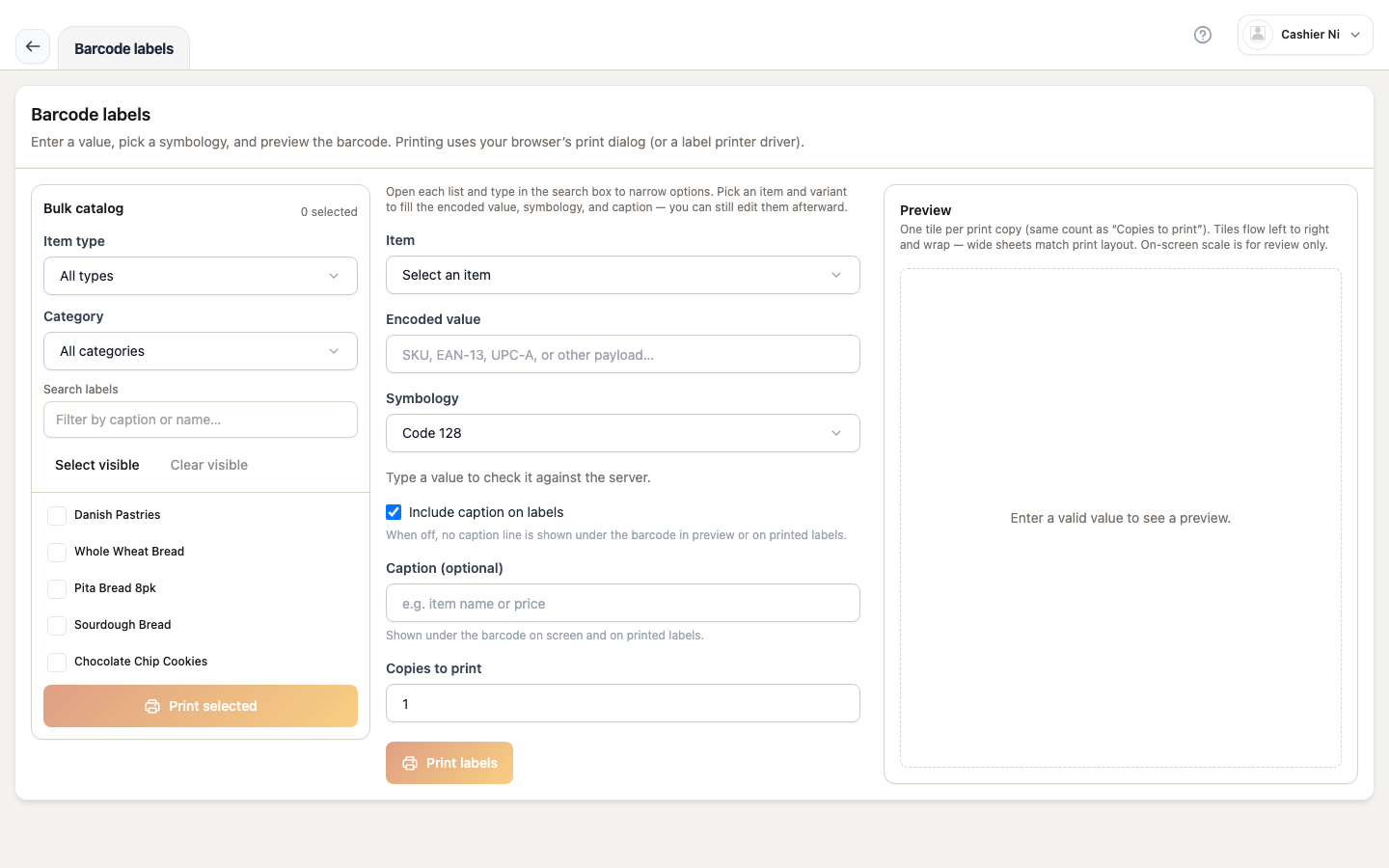
Task: Switch to the Barcode labels tab
Action: [123, 48]
